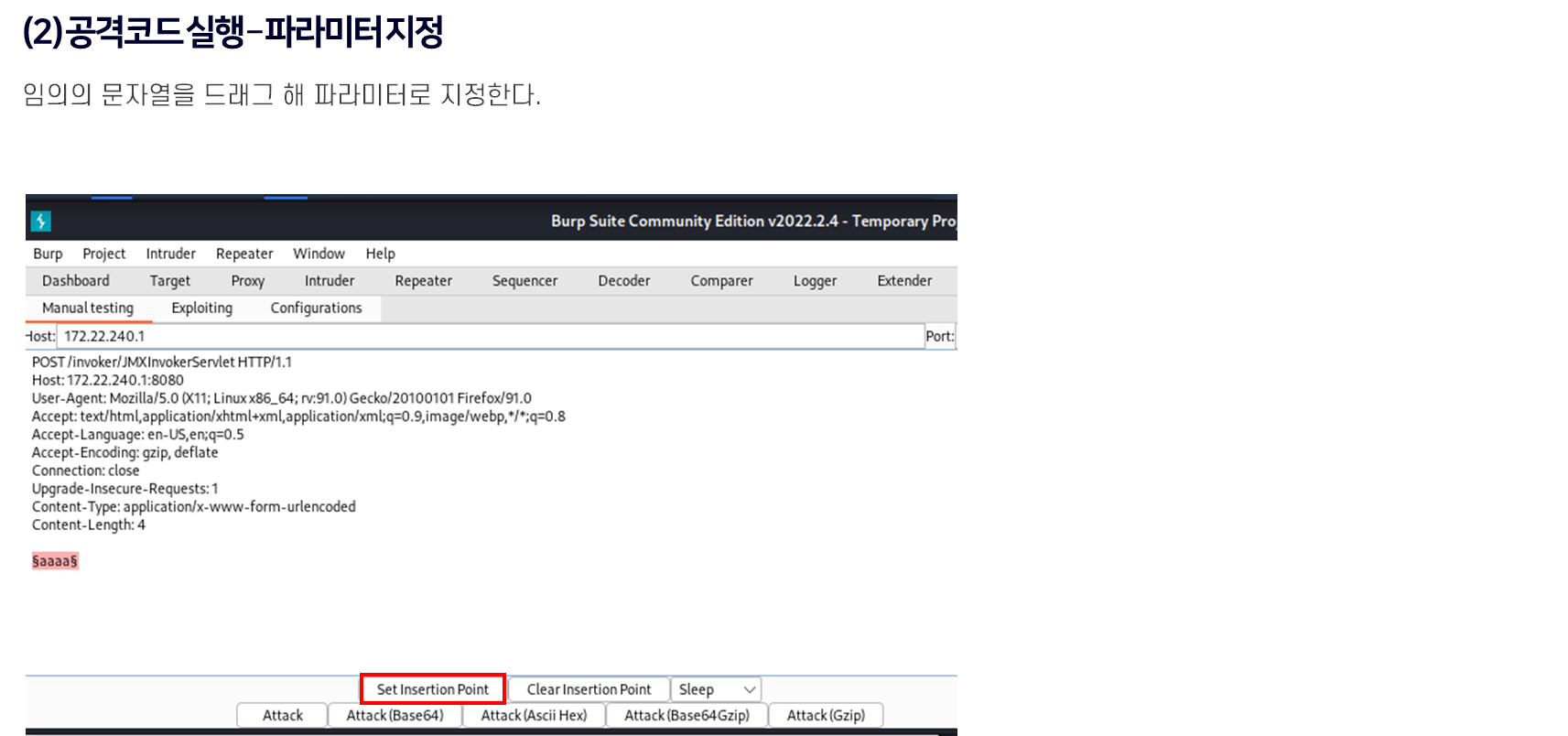Switch to the Repeater tool tab
Viewport: 1568px width, 736px height.
coord(423,281)
